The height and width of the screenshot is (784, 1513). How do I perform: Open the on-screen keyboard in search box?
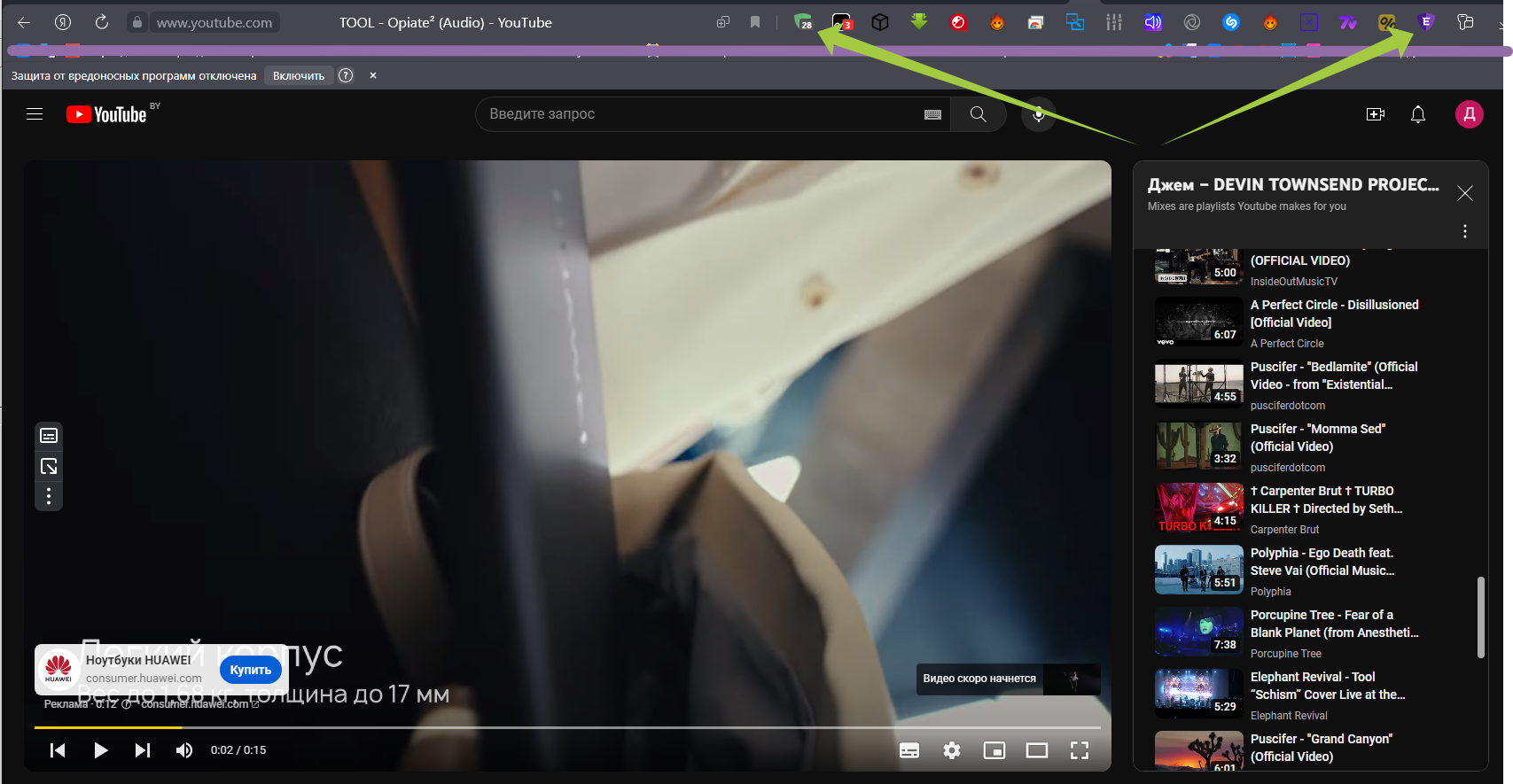click(932, 114)
